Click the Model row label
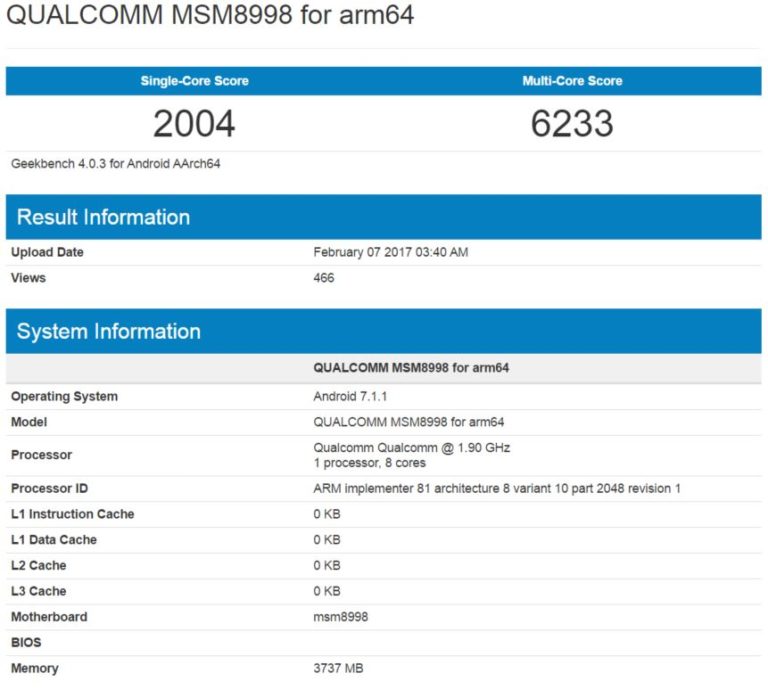 coord(29,422)
